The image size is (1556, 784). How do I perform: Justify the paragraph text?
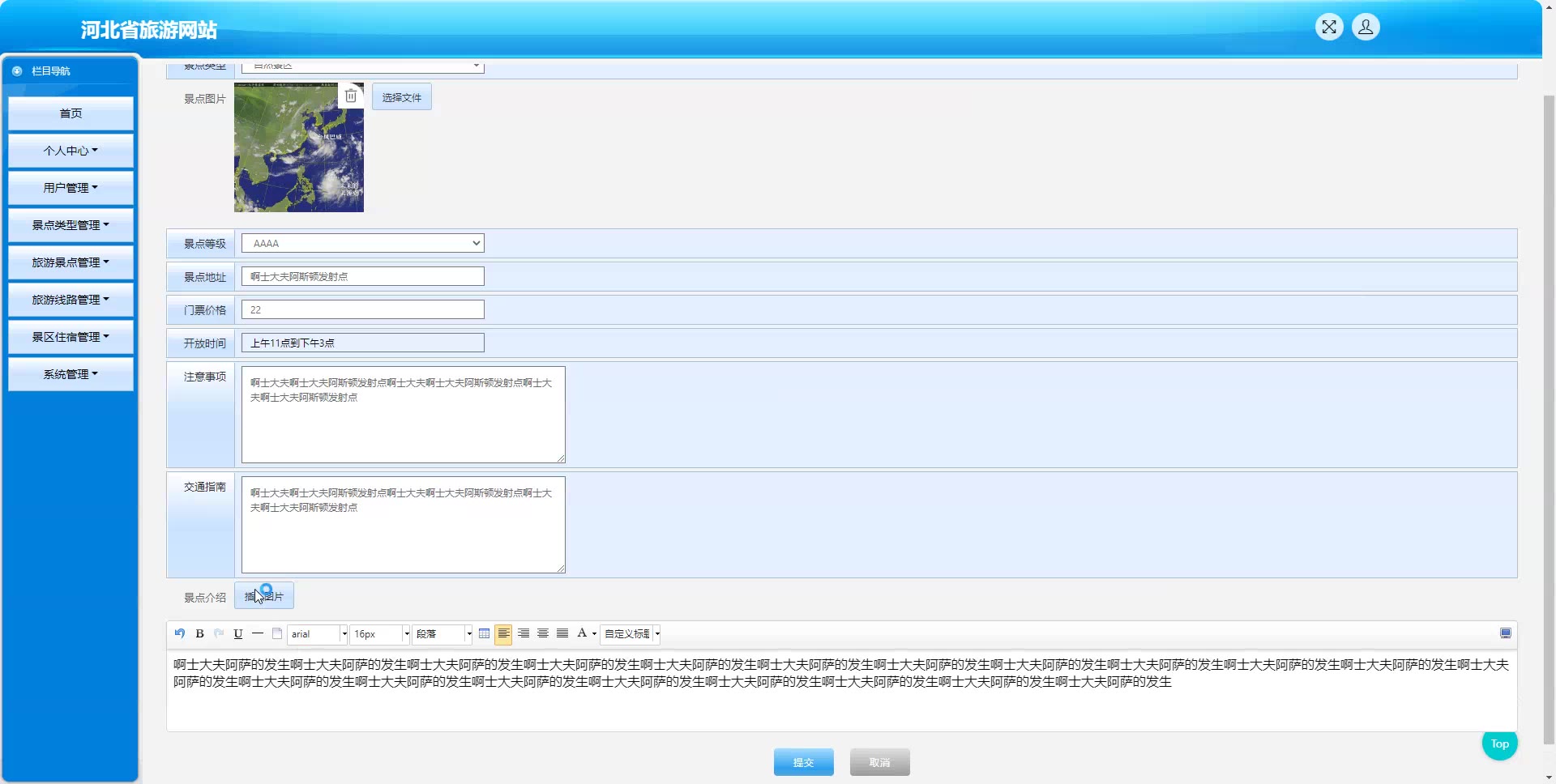coord(562,633)
